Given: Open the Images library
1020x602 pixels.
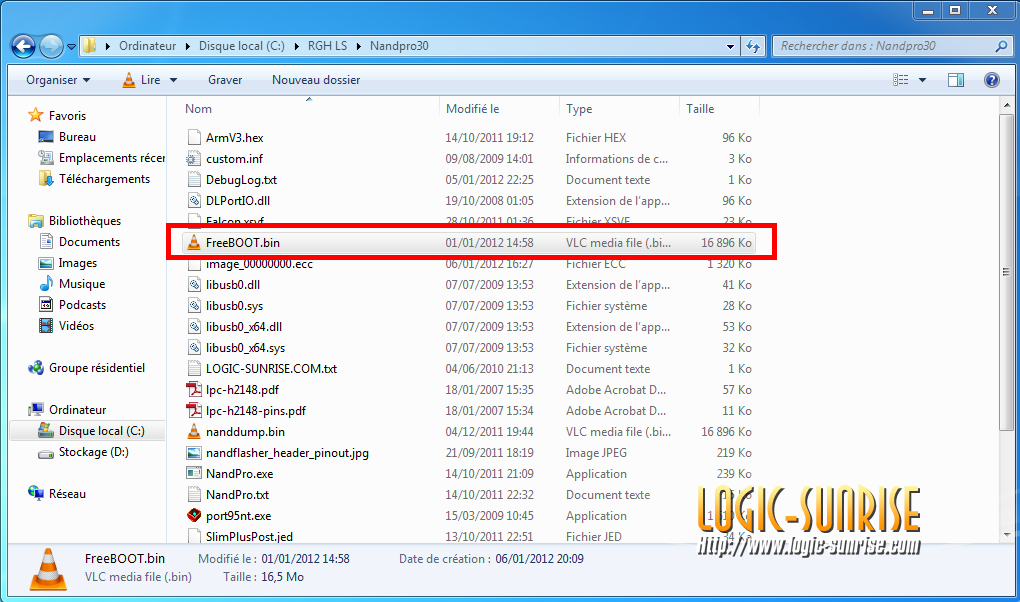Looking at the screenshot, I should pos(68,263).
